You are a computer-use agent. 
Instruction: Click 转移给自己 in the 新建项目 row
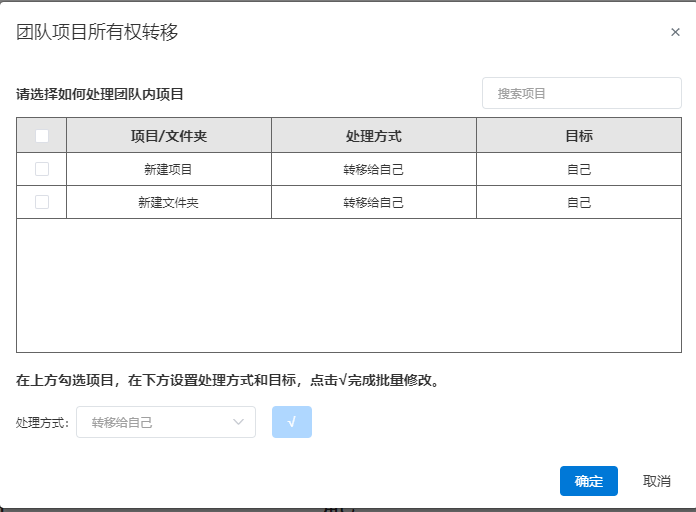click(374, 169)
